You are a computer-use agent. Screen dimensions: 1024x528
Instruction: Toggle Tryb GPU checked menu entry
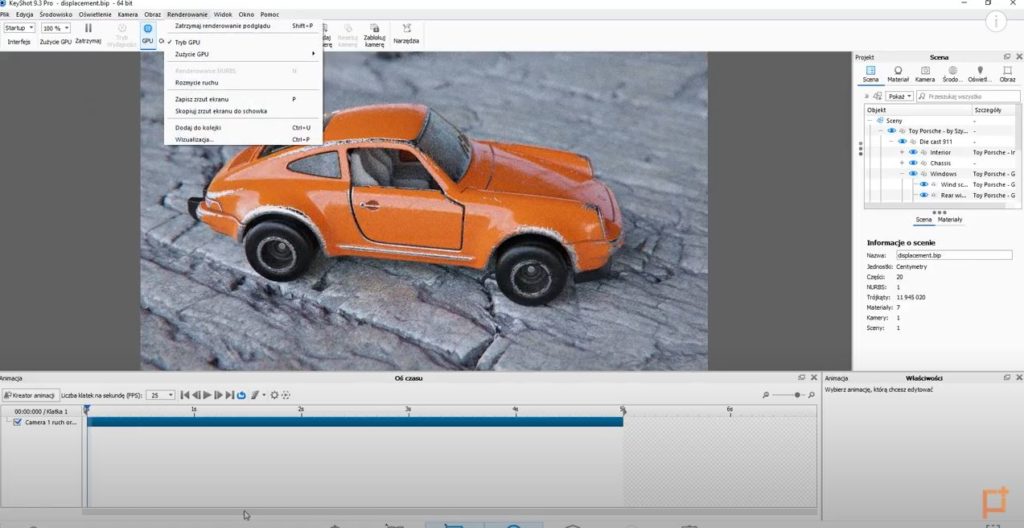pos(243,42)
